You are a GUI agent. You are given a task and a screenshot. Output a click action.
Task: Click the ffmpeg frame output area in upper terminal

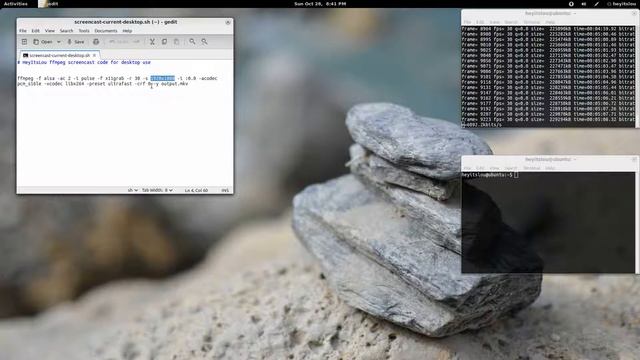548,77
